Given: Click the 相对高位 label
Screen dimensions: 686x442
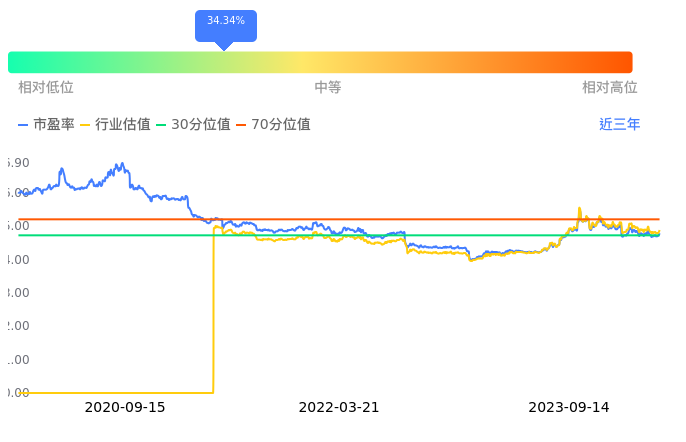Looking at the screenshot, I should click(609, 88).
